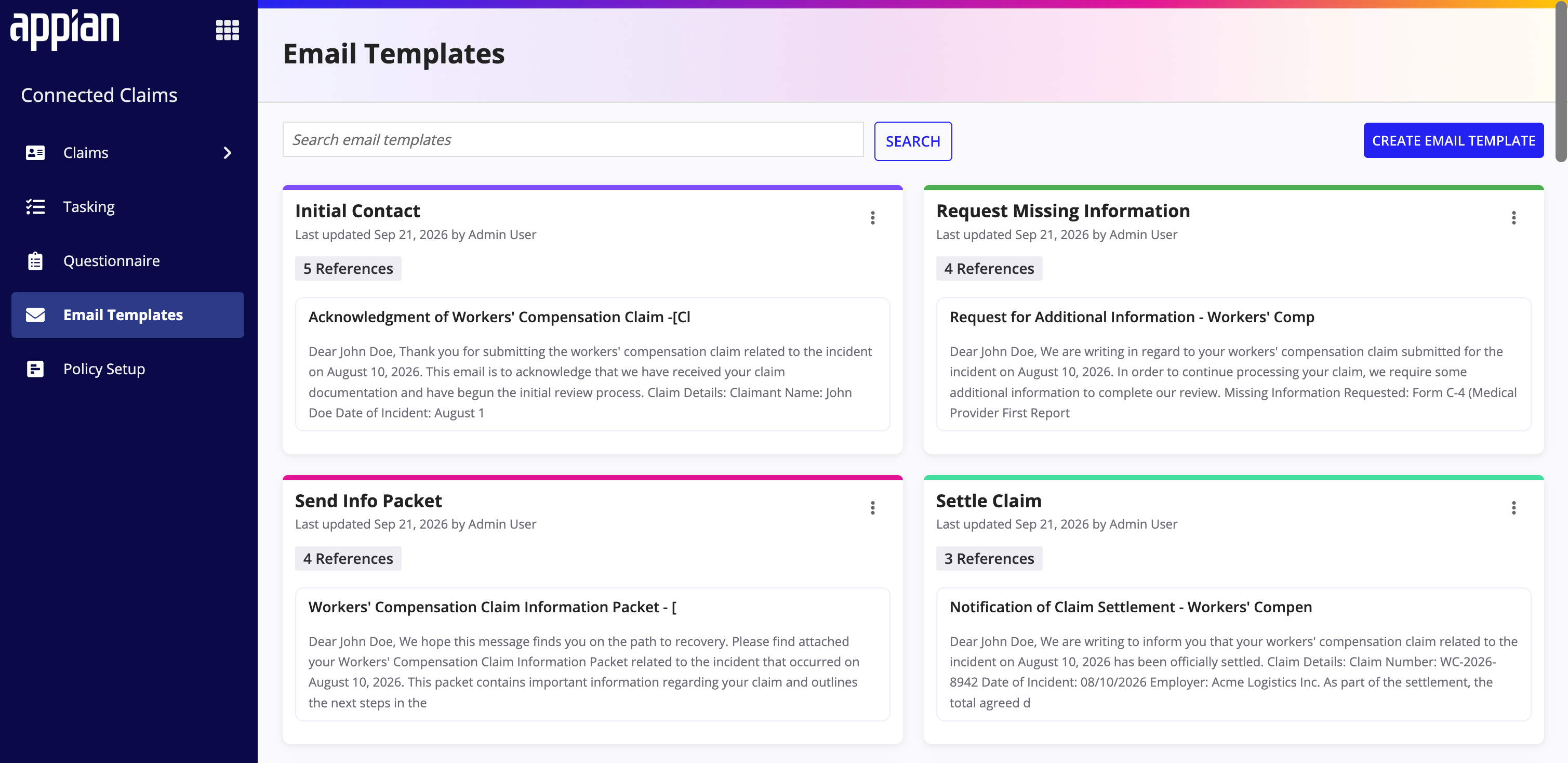Focus the Search email templates field
The width and height of the screenshot is (1568, 763).
(573, 139)
